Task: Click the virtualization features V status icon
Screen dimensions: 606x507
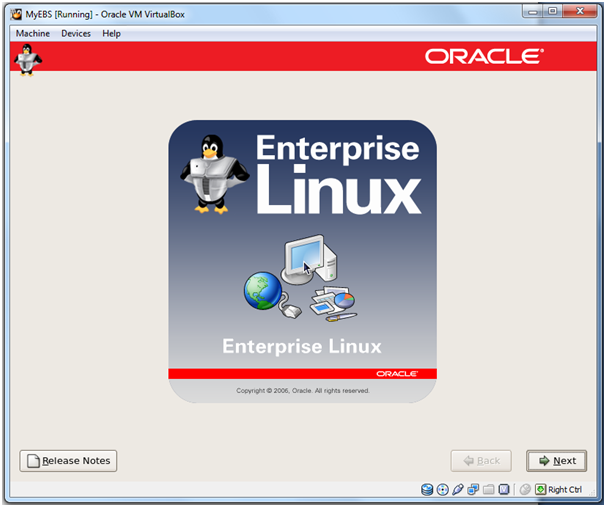Action: 504,490
